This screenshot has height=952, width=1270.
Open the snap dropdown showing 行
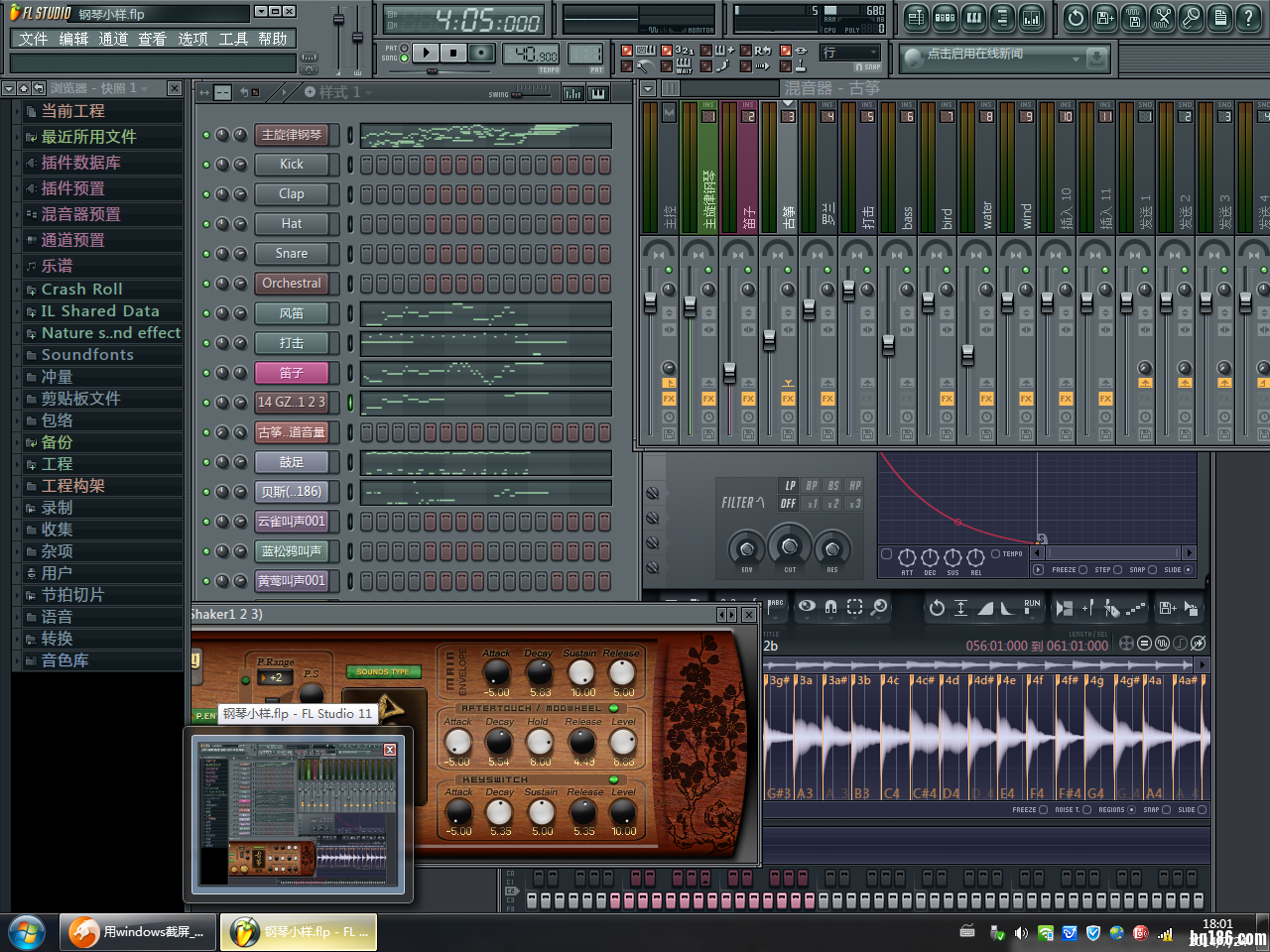coord(850,53)
